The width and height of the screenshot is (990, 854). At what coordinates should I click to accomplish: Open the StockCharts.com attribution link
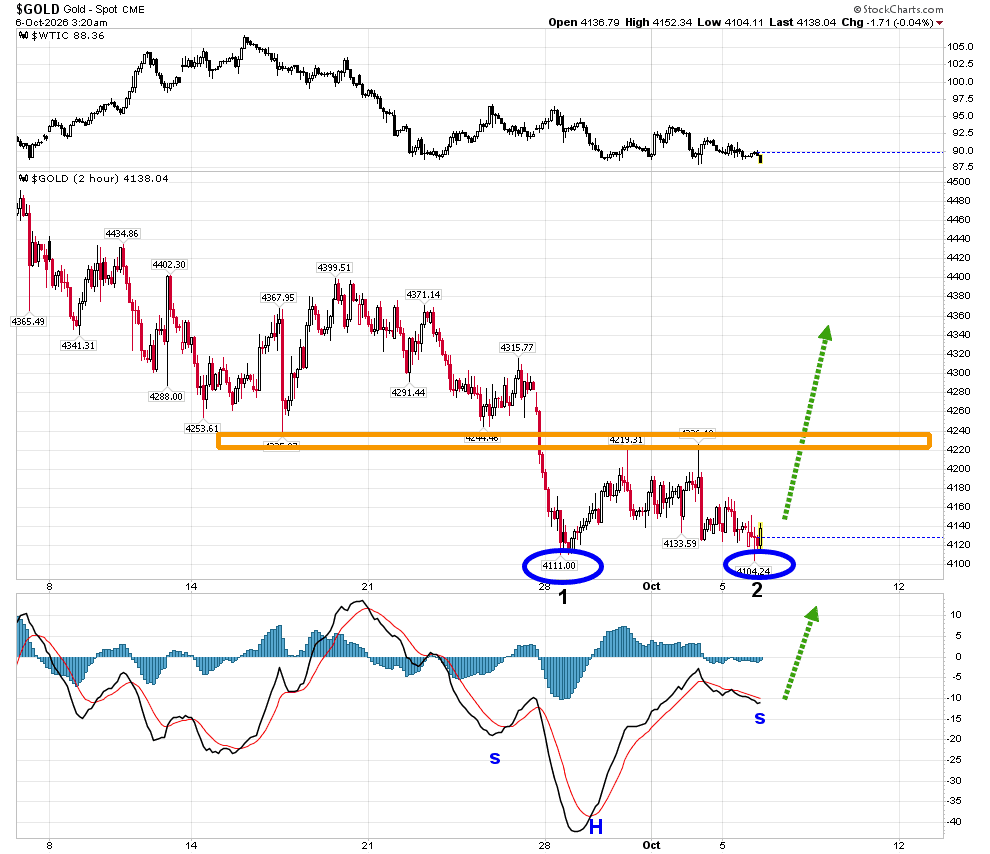898,9
